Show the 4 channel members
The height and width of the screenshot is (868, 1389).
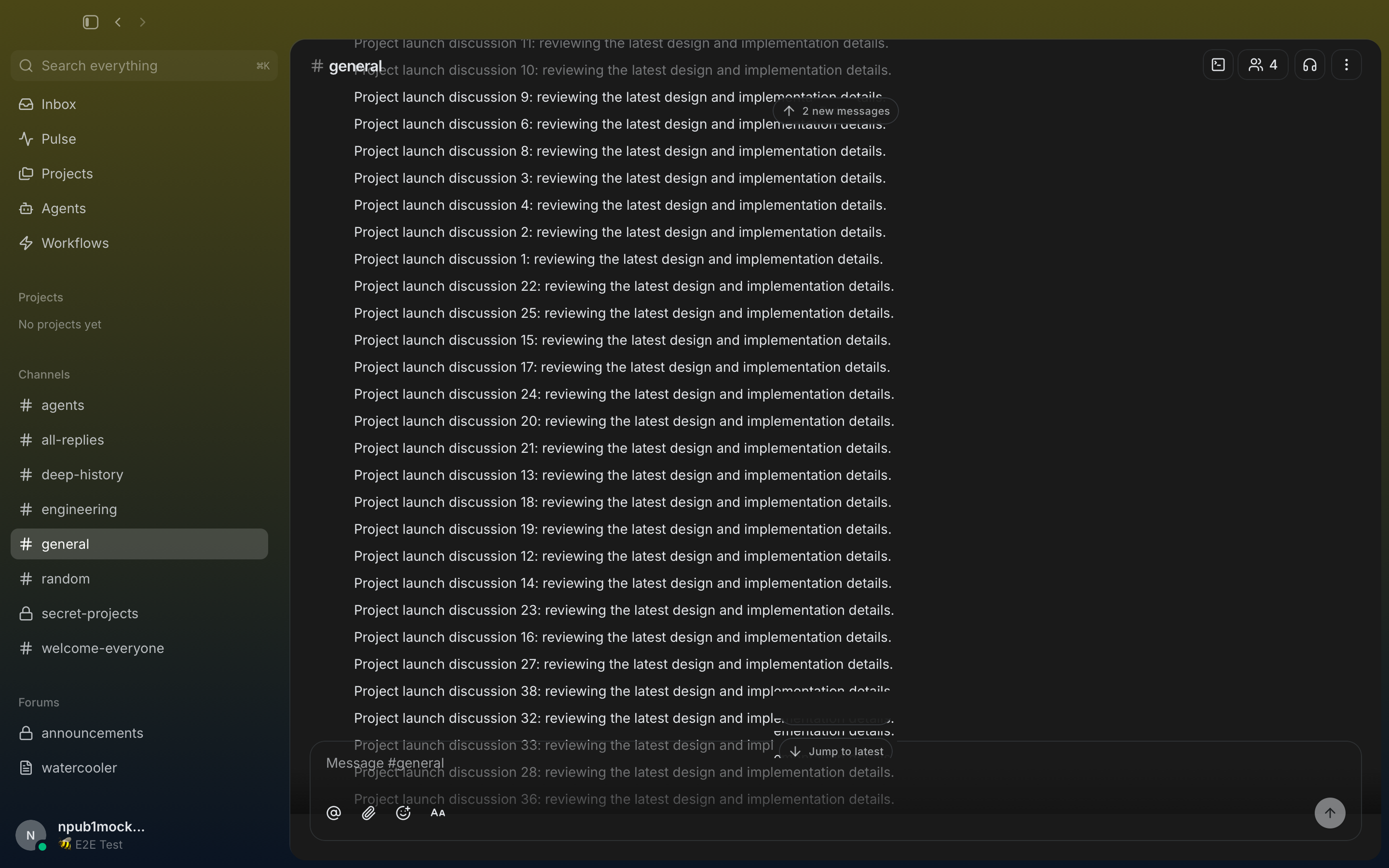[1263, 65]
